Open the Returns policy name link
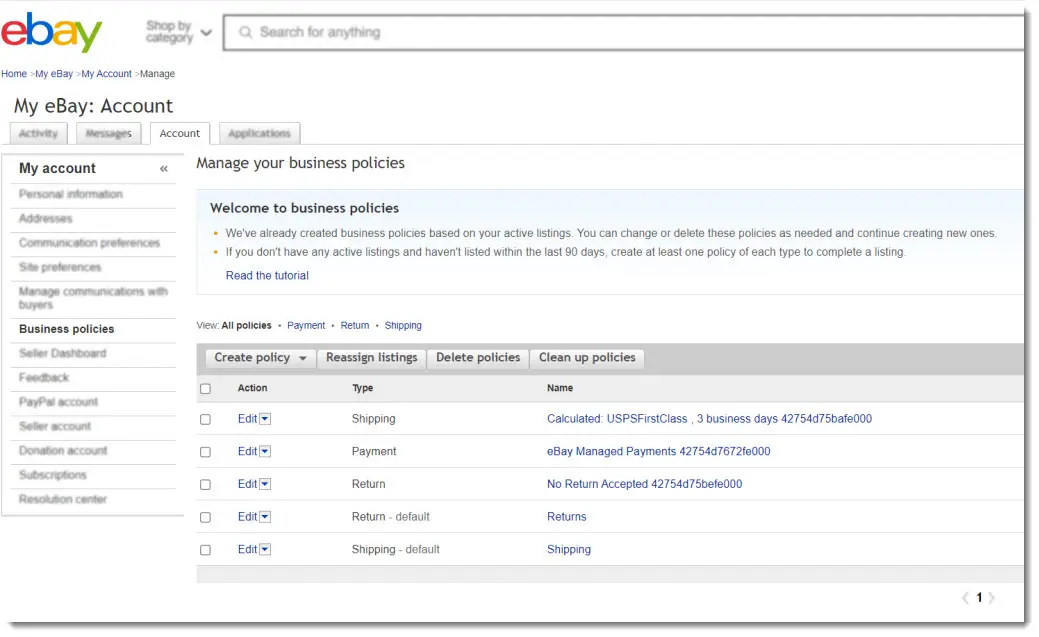Viewport: 1039px width, 637px height. click(x=567, y=516)
